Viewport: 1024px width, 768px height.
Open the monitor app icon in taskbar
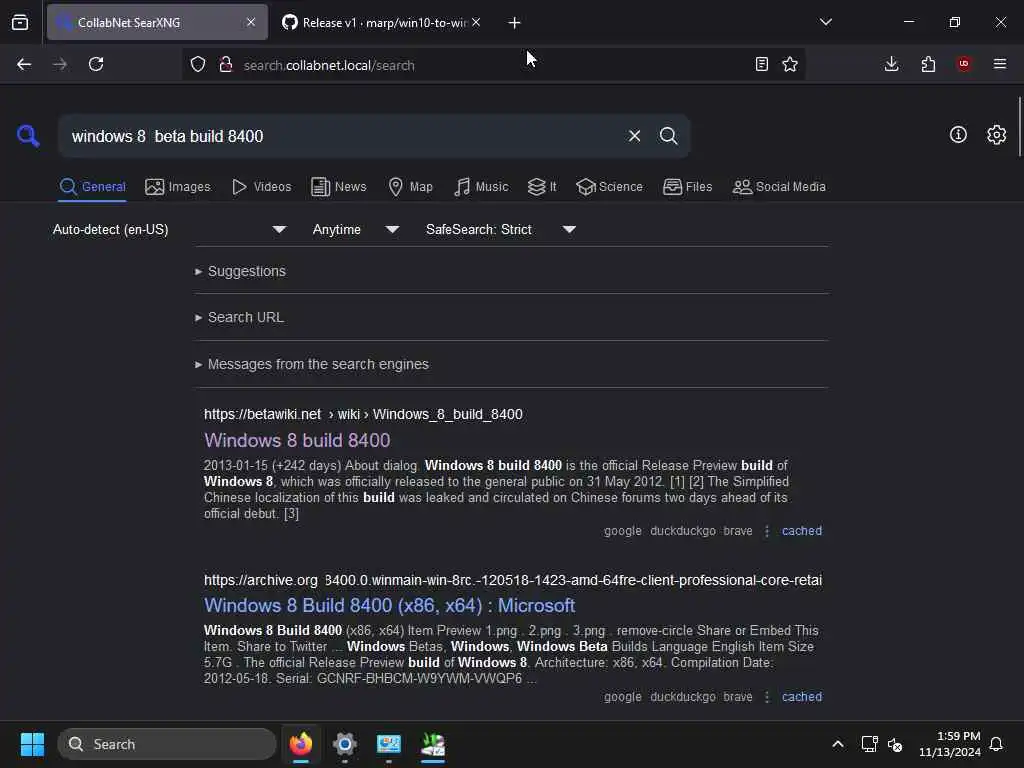pos(389,744)
